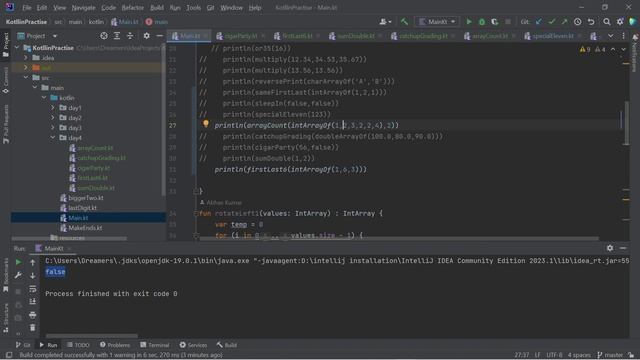
Task: Open the user account dropdown
Action: (x=385, y=22)
